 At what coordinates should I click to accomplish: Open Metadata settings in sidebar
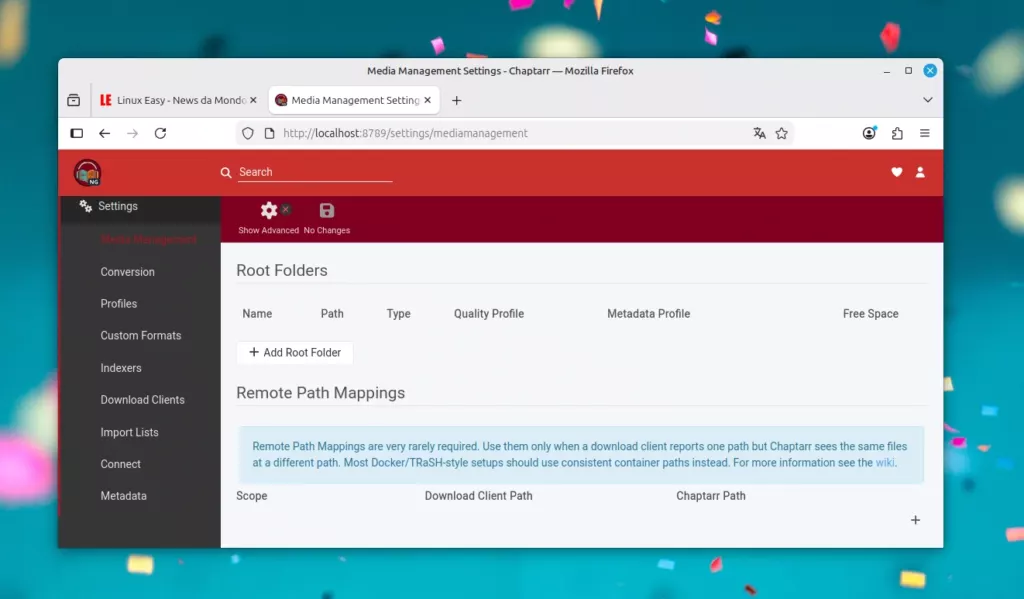[x=123, y=496]
